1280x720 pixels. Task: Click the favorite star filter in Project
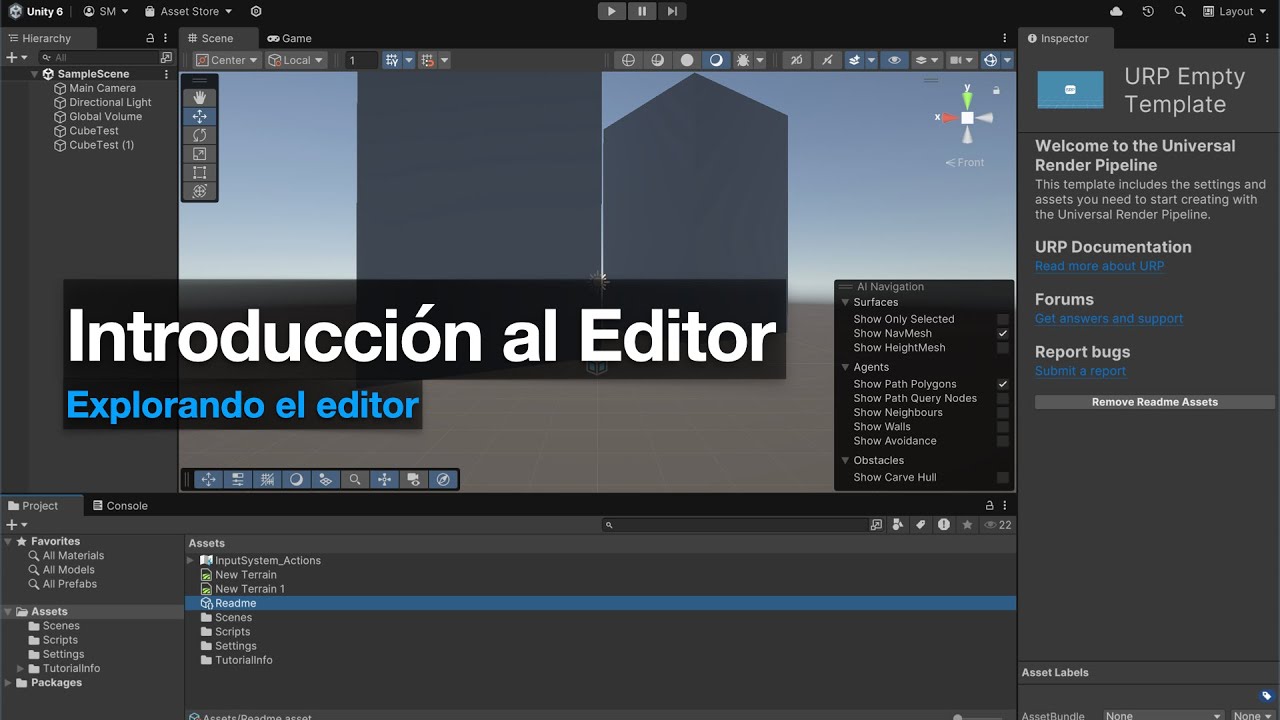tap(967, 525)
